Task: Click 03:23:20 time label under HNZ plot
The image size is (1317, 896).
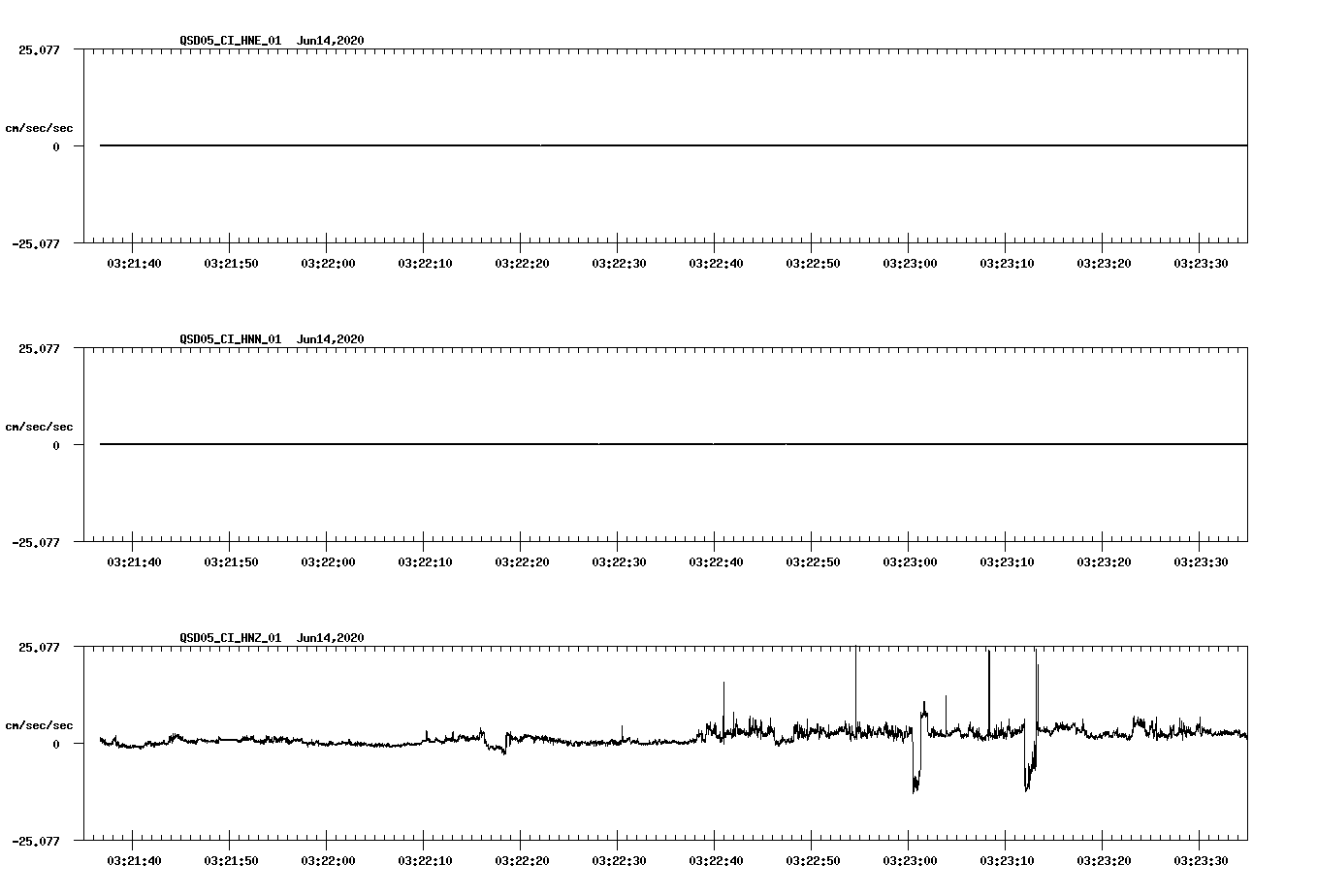Action: tap(1104, 861)
